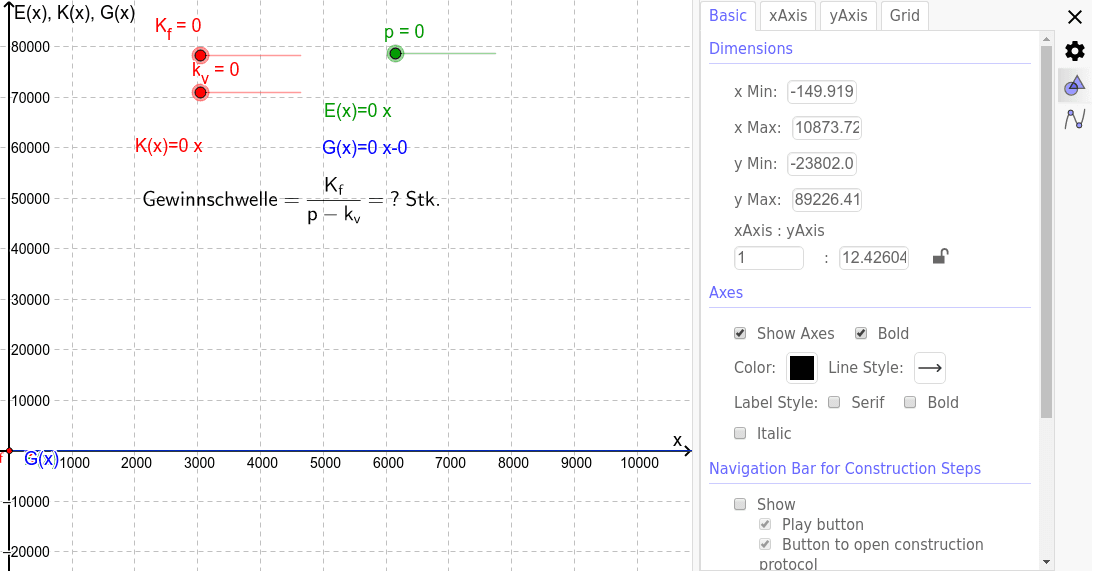Click the 'p = 0' slider label
The height and width of the screenshot is (573, 1094).
pos(404,32)
